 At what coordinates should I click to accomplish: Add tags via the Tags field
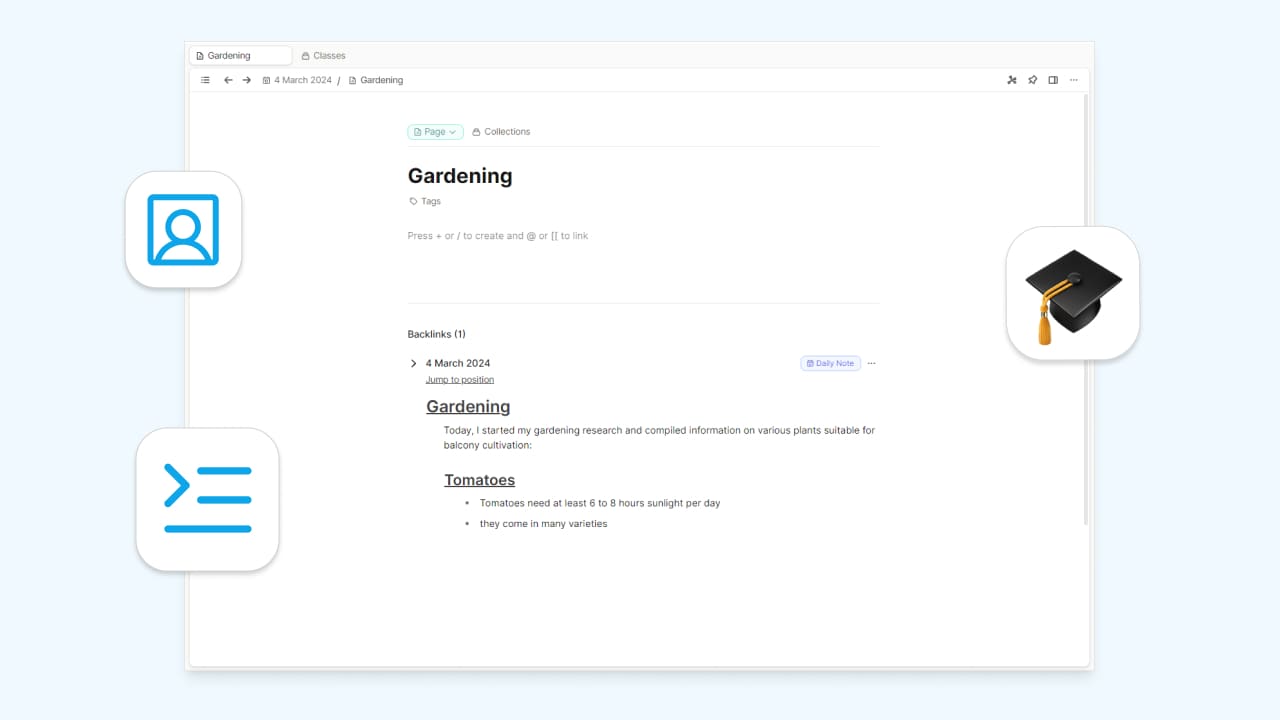(426, 202)
